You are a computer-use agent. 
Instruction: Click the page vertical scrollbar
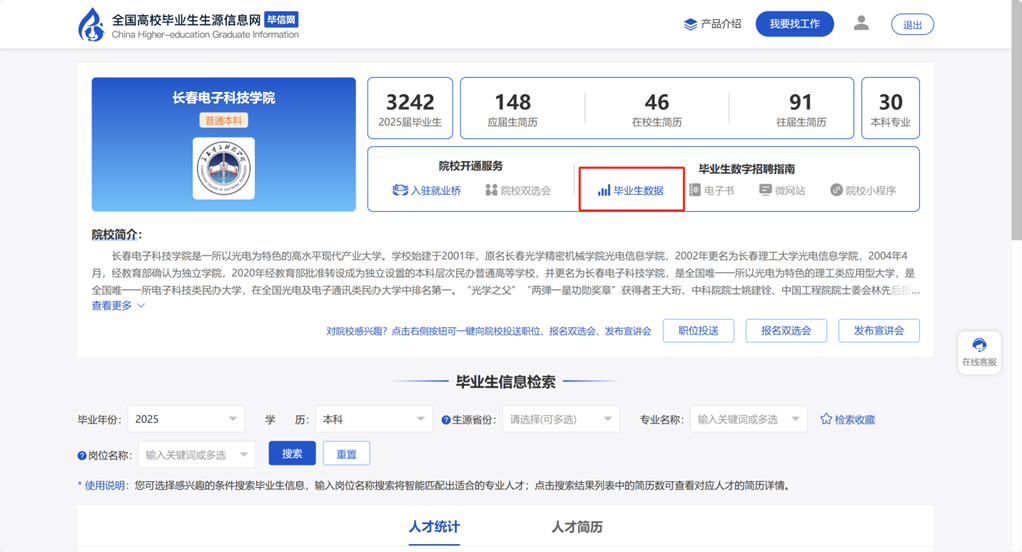[1016, 121]
